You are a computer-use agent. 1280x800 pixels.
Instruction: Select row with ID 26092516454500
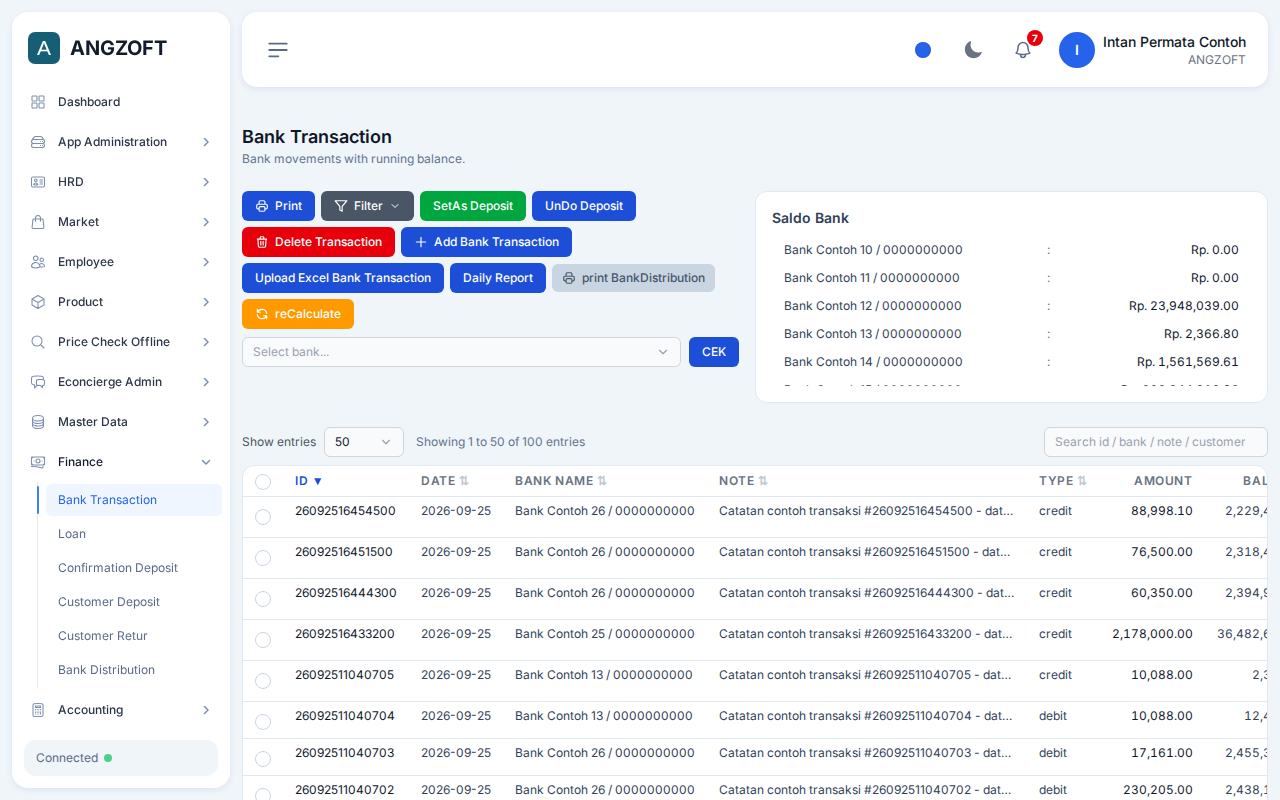pos(263,517)
